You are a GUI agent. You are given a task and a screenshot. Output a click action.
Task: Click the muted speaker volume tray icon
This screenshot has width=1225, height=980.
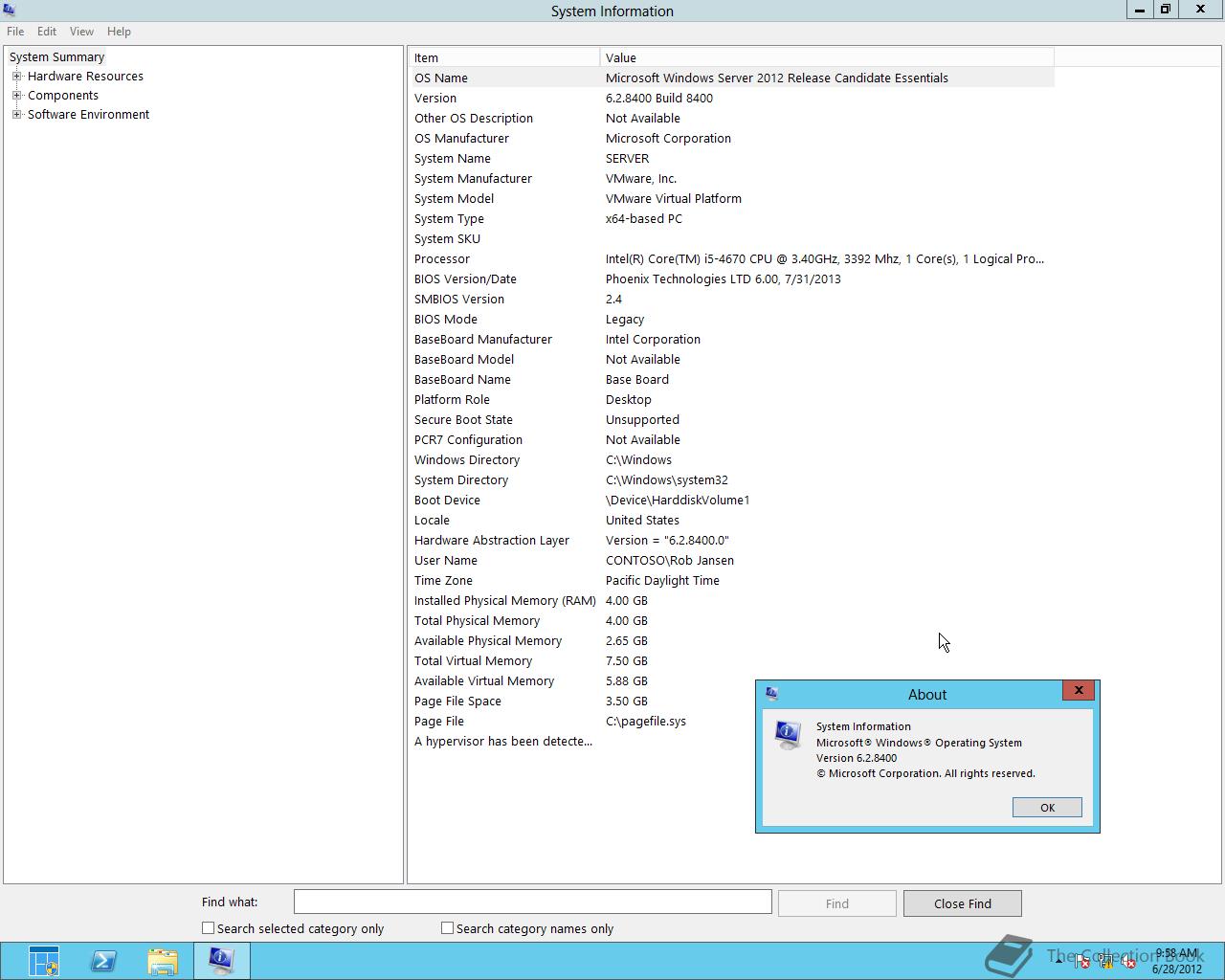coord(1128,962)
